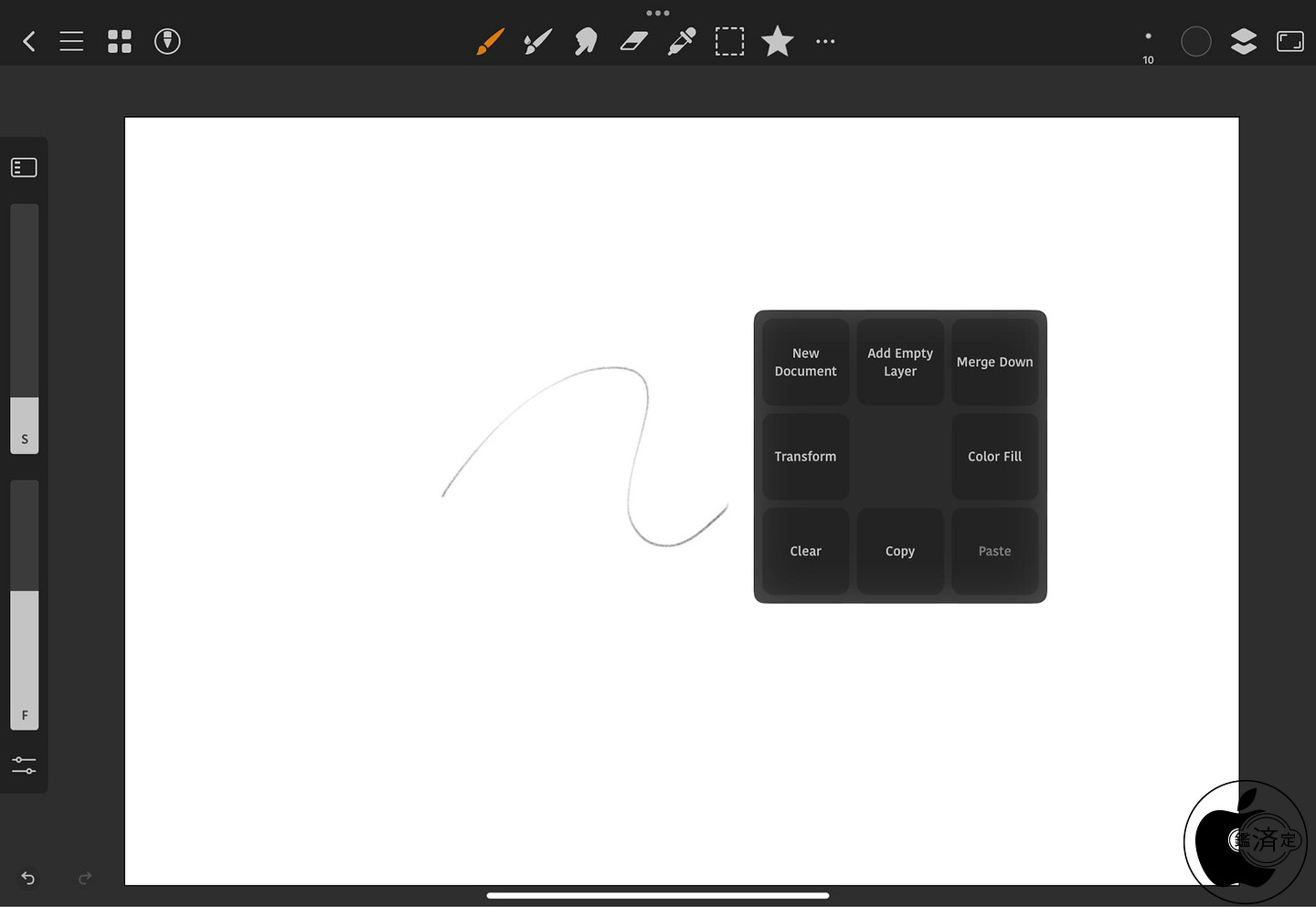Choose Merge Down in quick menu

tap(995, 362)
